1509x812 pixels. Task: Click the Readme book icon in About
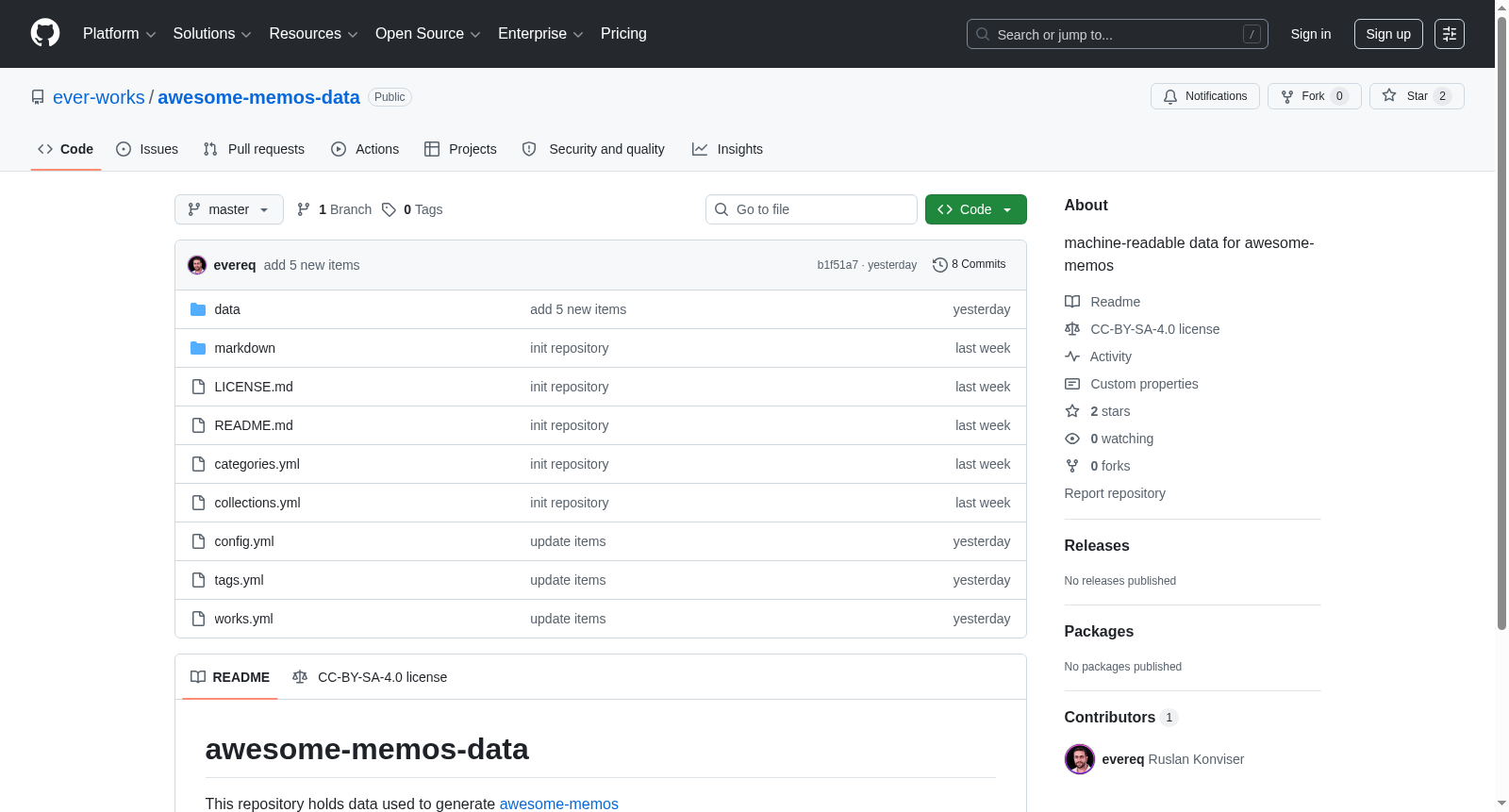(1072, 302)
